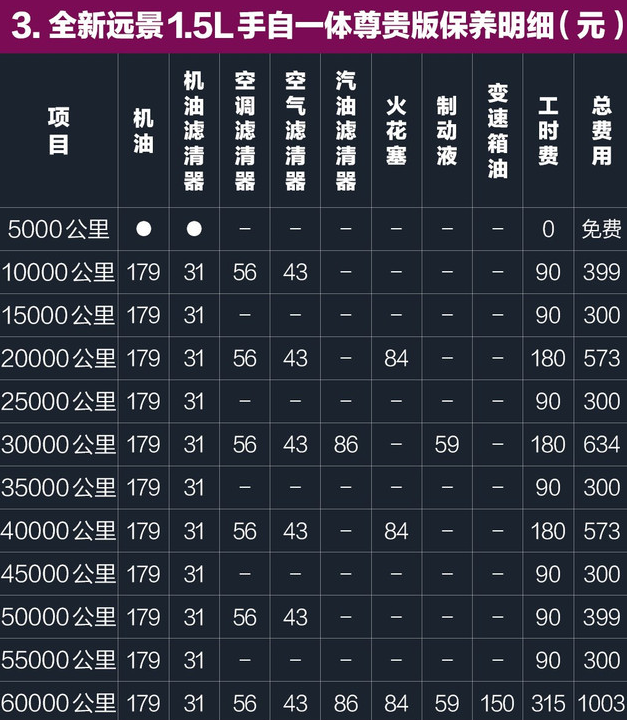Select total 300 in the 25000公里 row
Image resolution: width=627 pixels, height=720 pixels.
tap(601, 401)
